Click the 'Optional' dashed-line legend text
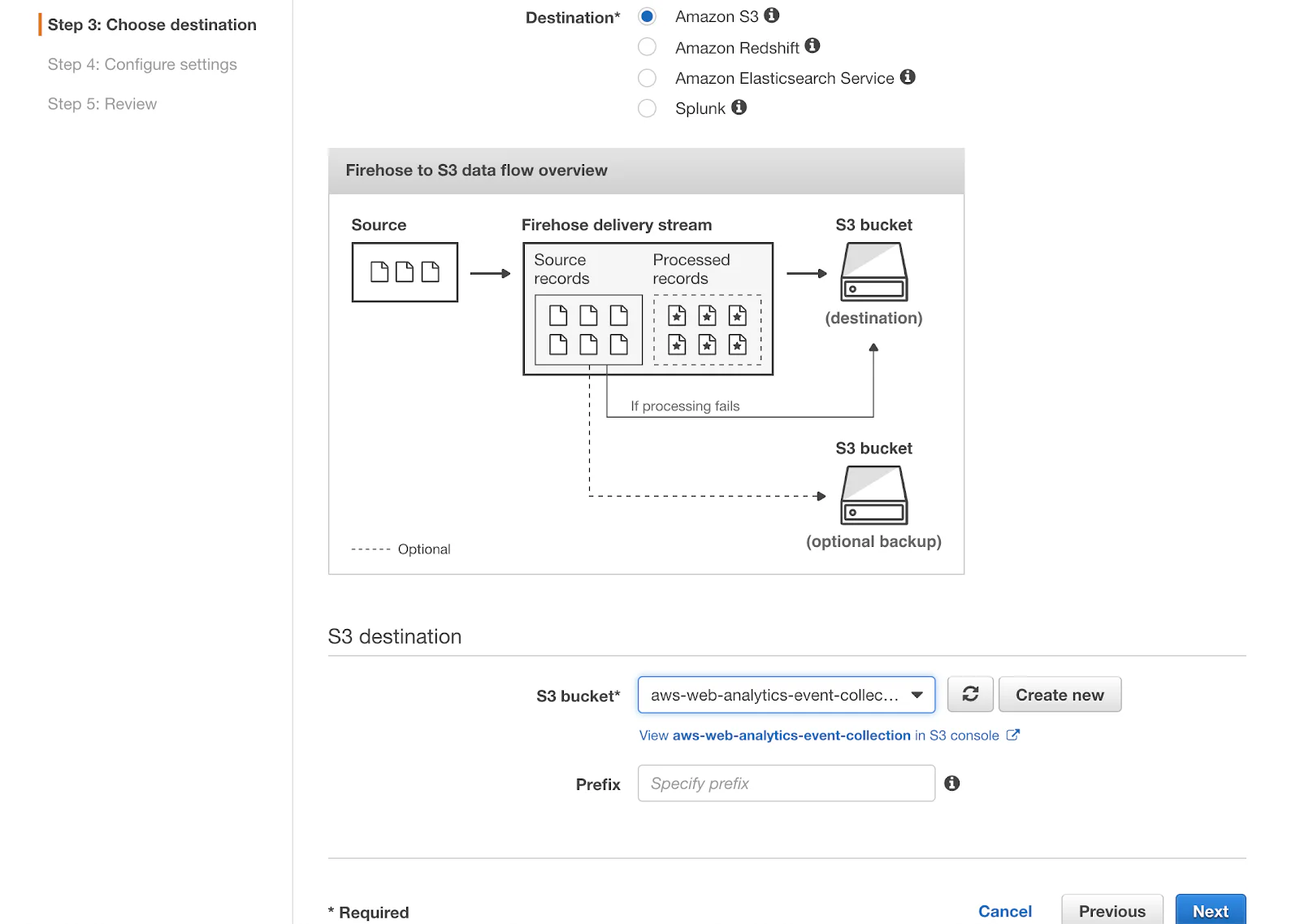The height and width of the screenshot is (924, 1300). coord(424,549)
